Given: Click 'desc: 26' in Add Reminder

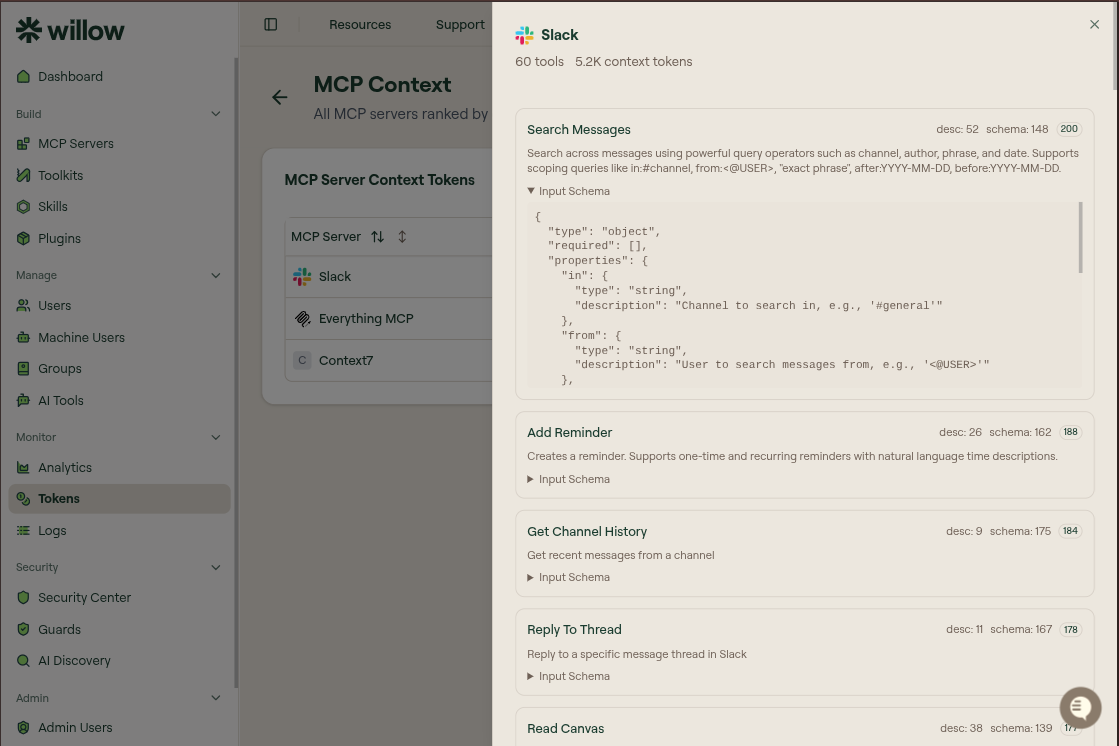Looking at the screenshot, I should pyautogui.click(x=960, y=433).
